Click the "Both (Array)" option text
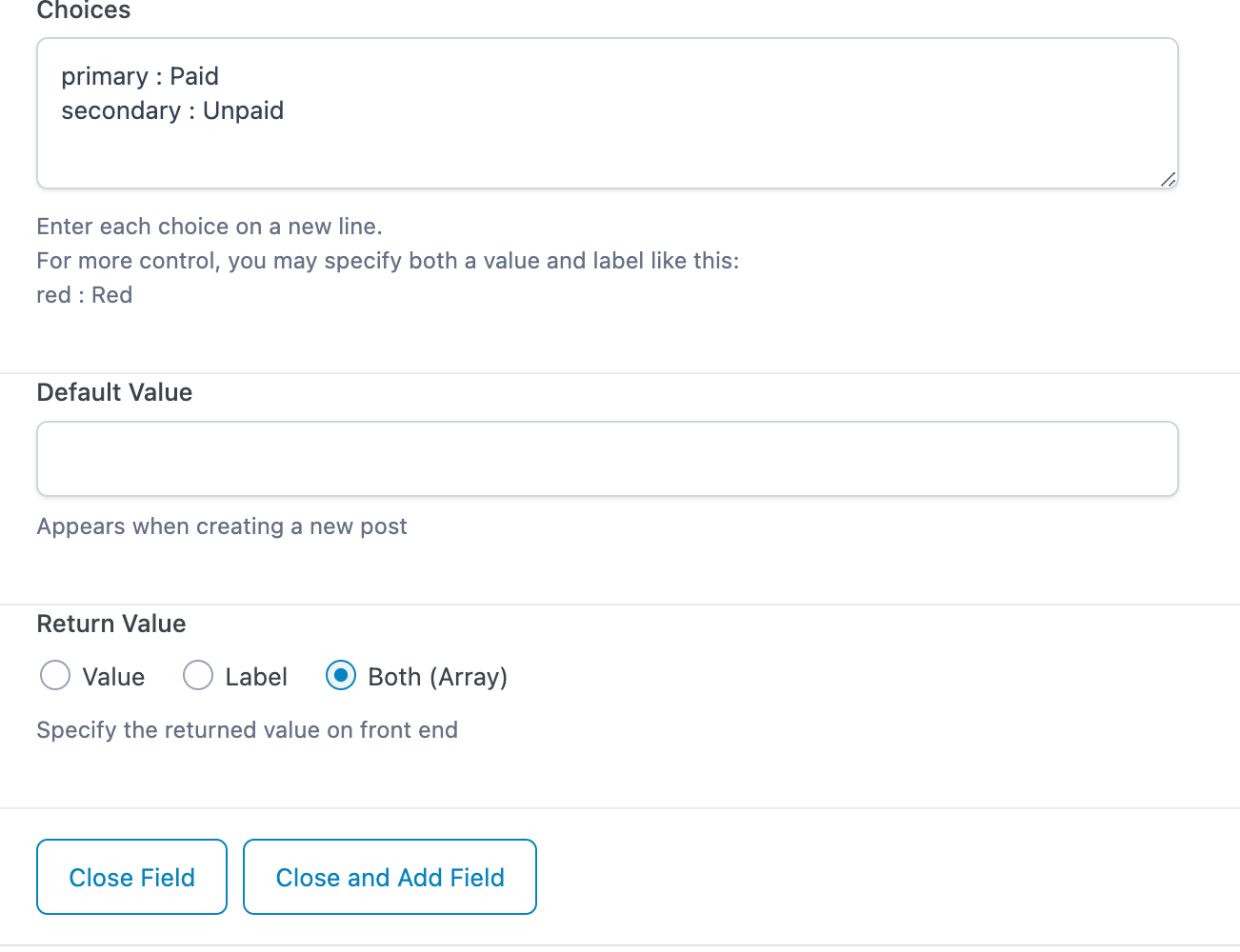The height and width of the screenshot is (952, 1240). 437,677
